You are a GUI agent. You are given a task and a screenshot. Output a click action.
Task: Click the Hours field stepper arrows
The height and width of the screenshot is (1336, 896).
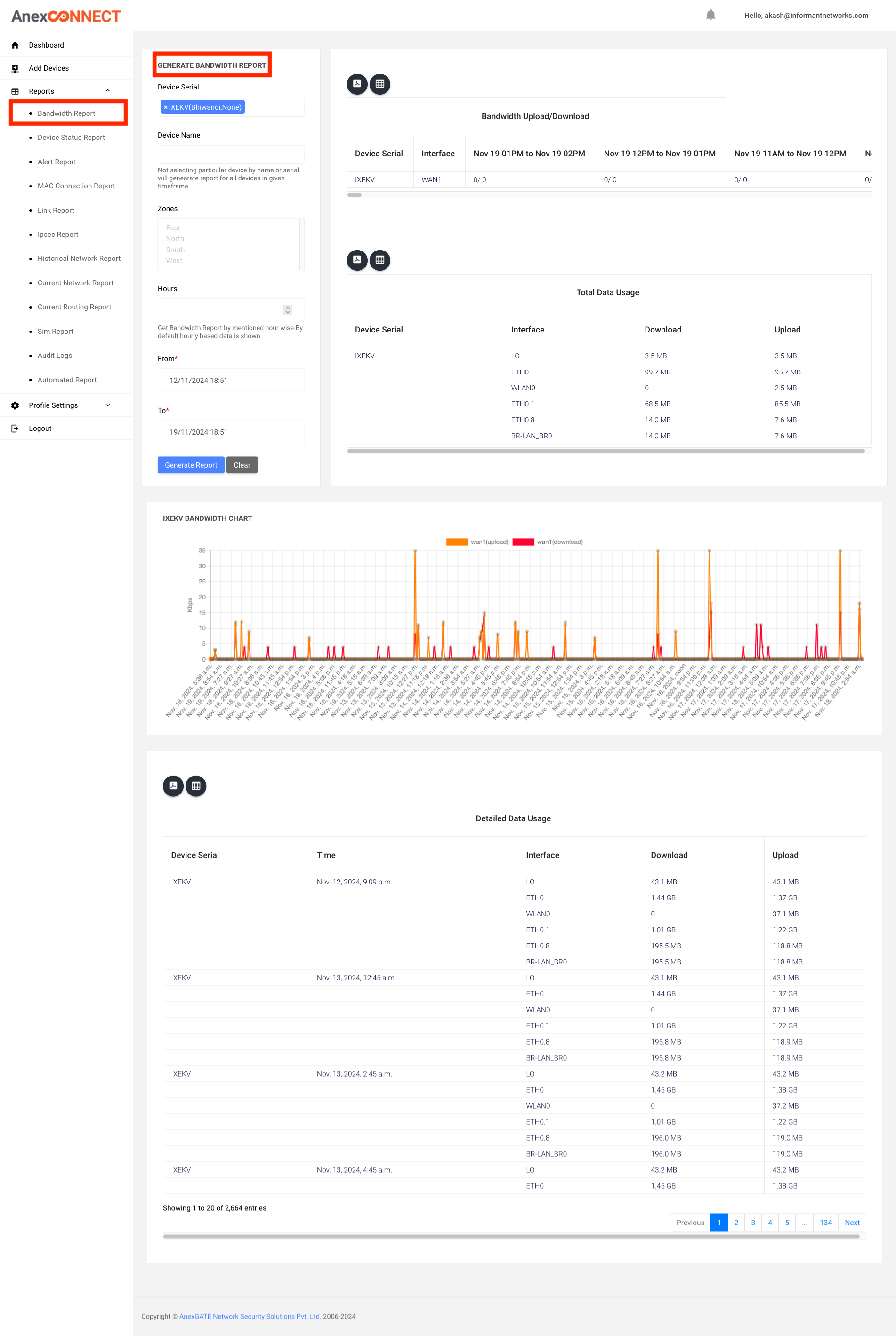coord(287,310)
